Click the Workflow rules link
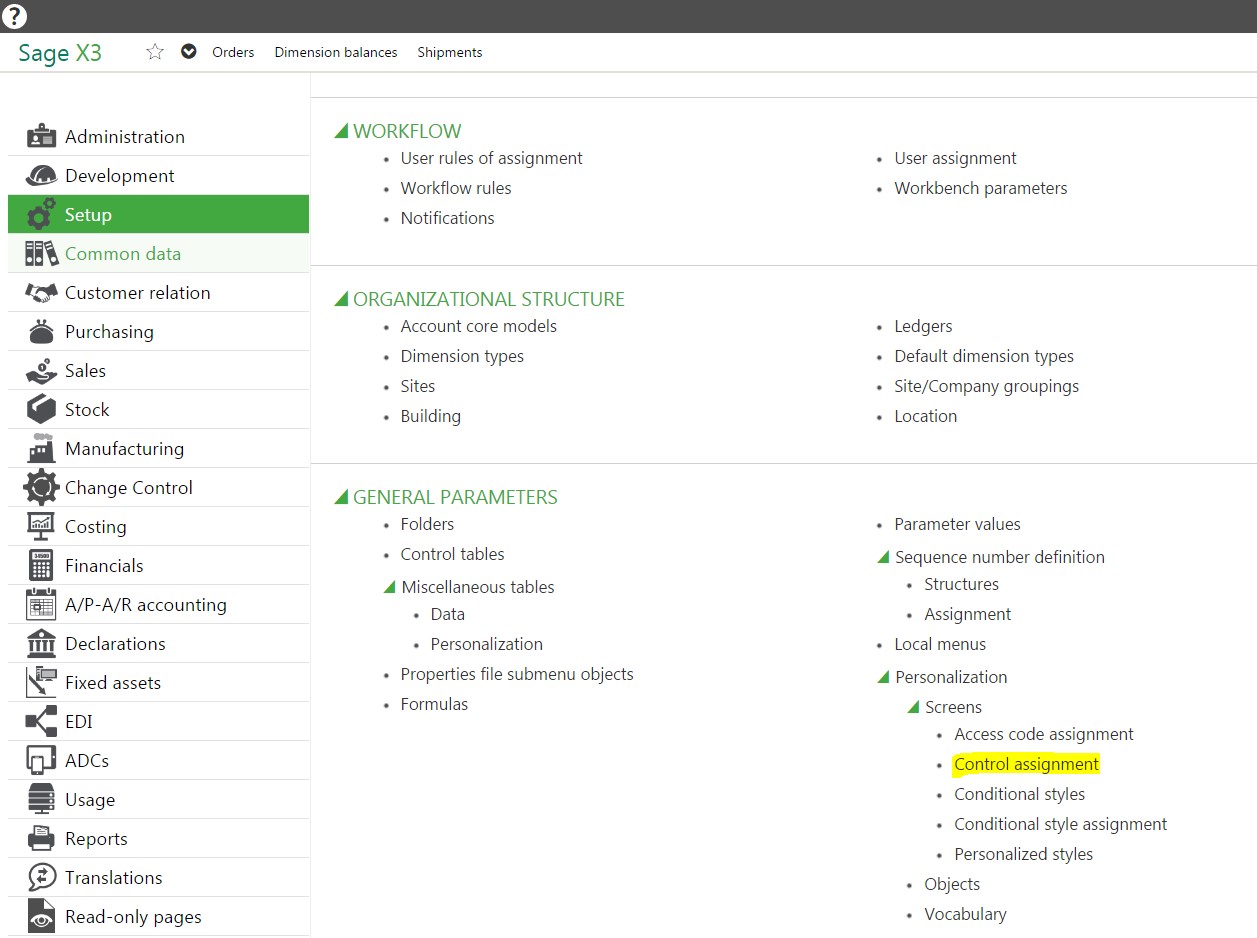This screenshot has width=1257, height=938. click(x=456, y=188)
